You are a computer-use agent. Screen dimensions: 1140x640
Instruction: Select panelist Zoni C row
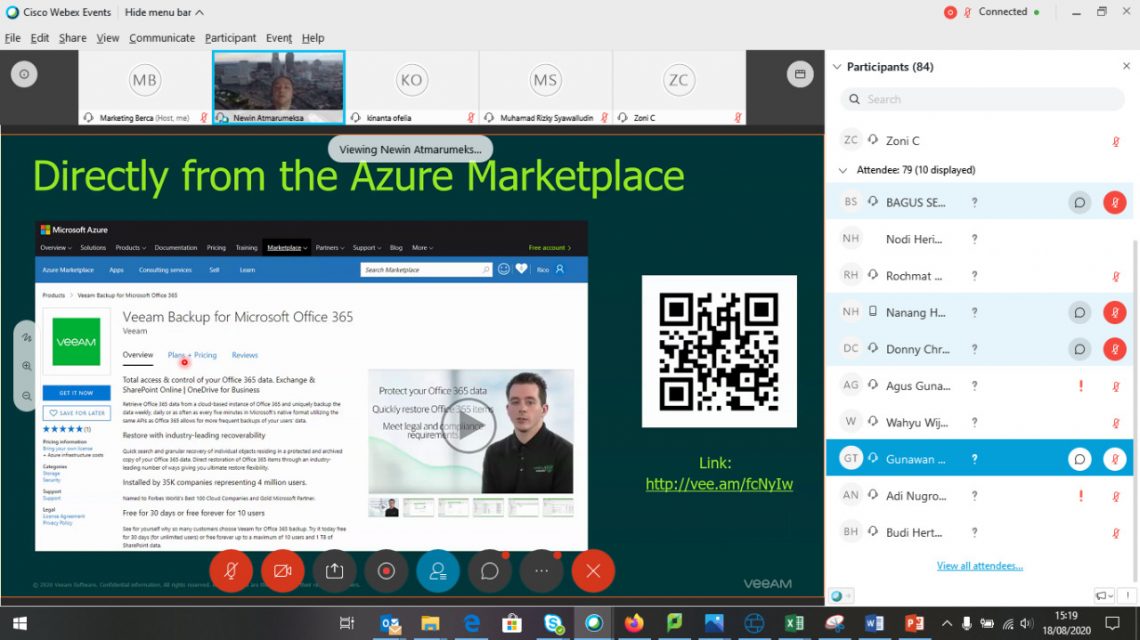pos(979,140)
